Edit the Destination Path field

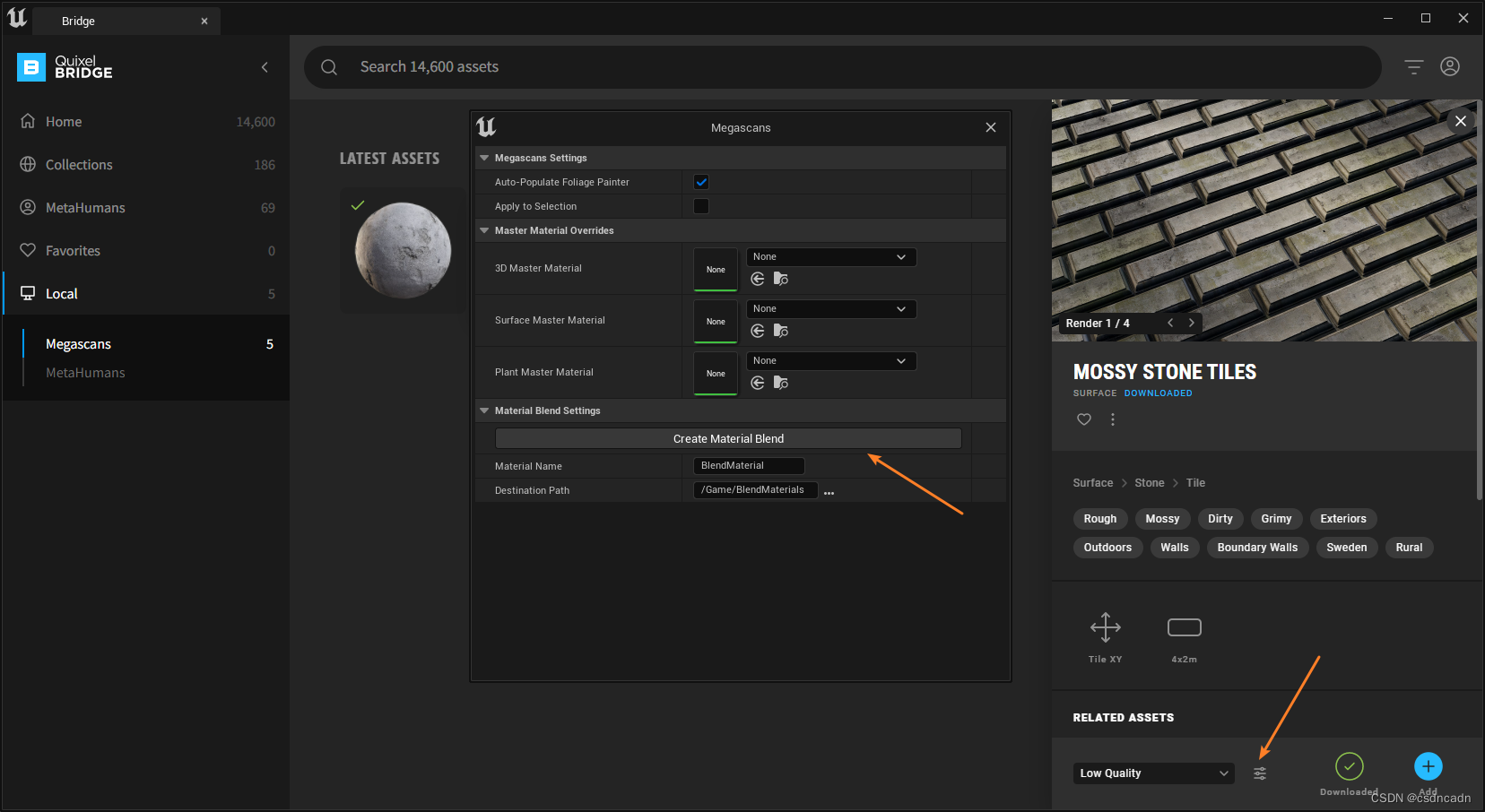tap(755, 490)
